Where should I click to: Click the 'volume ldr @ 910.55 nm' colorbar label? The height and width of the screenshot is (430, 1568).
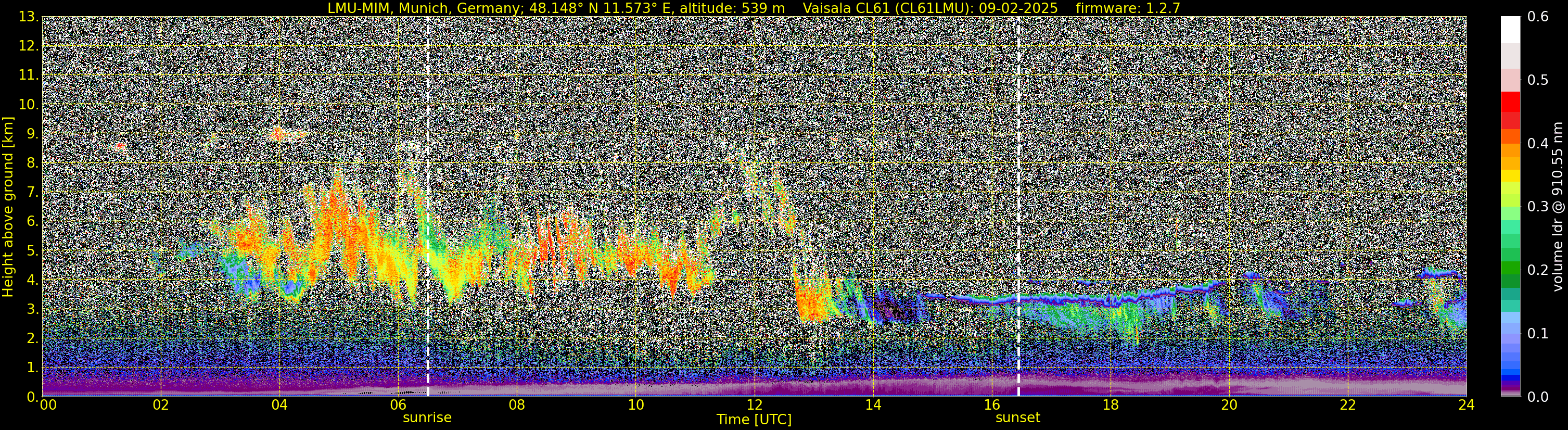pos(1557,207)
